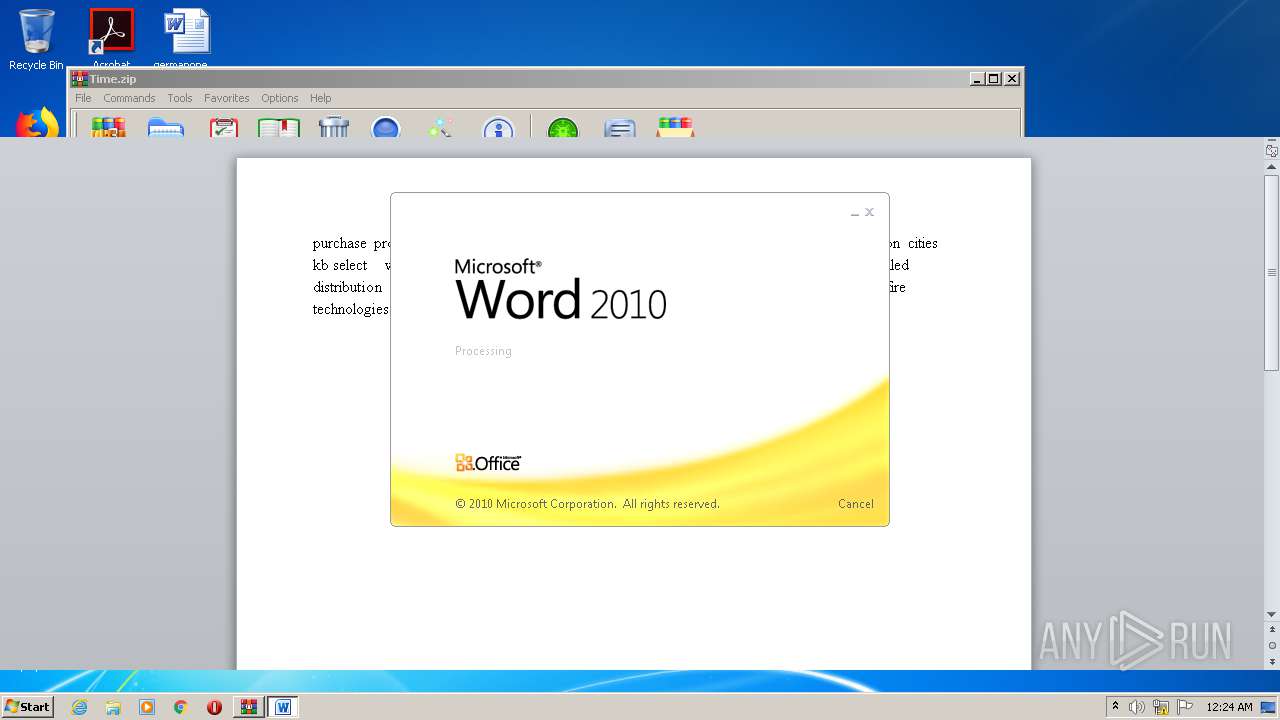The image size is (1280, 720).
Task: Open Help menu in WinRAR window
Action: 320,98
